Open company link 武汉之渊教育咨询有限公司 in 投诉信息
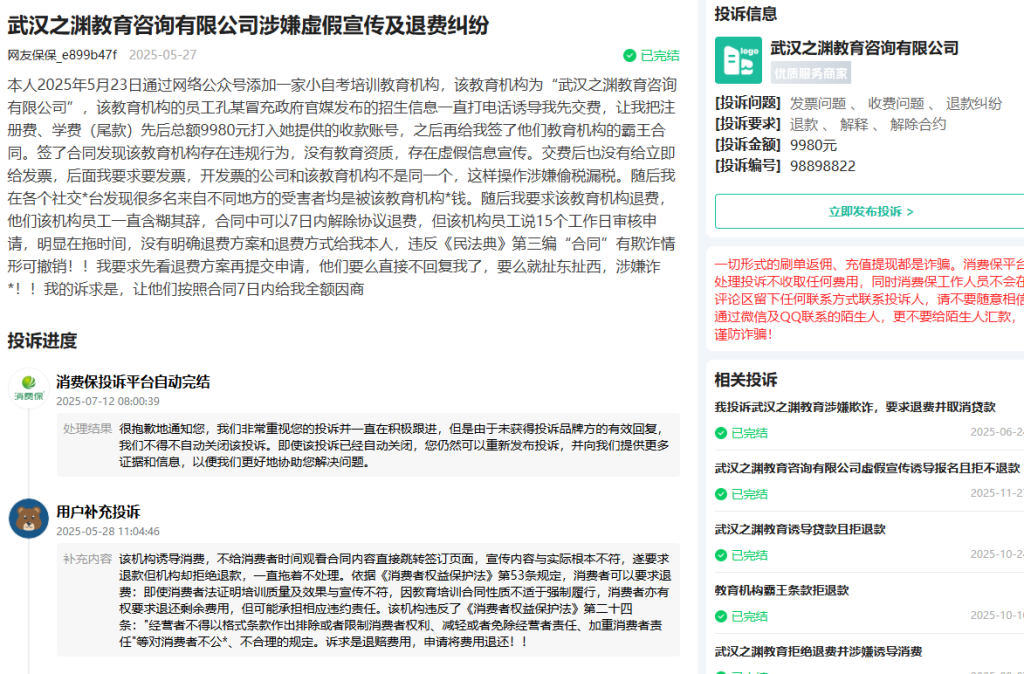Viewport: 1024px width, 674px height. (864, 48)
